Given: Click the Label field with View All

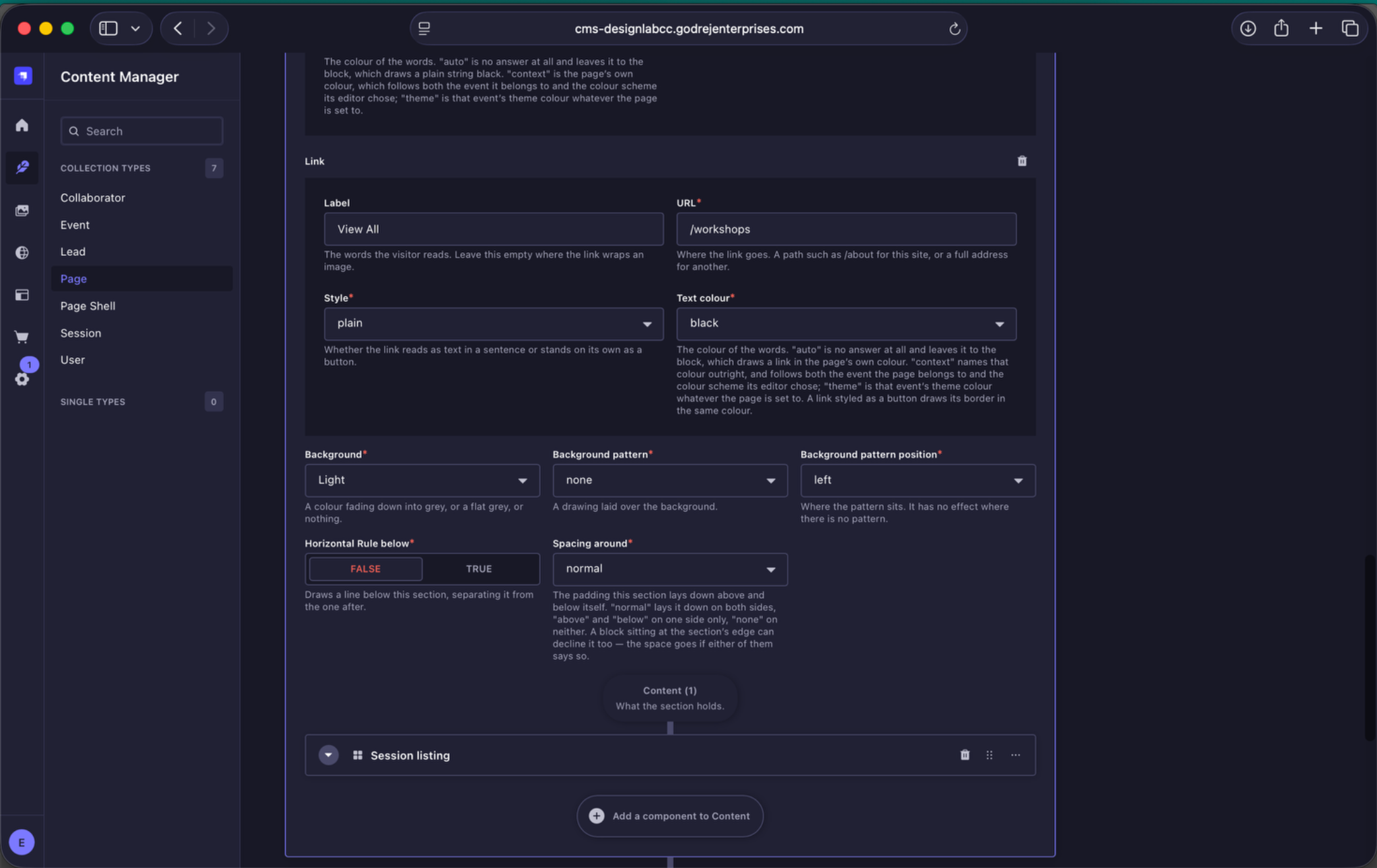Looking at the screenshot, I should (493, 229).
